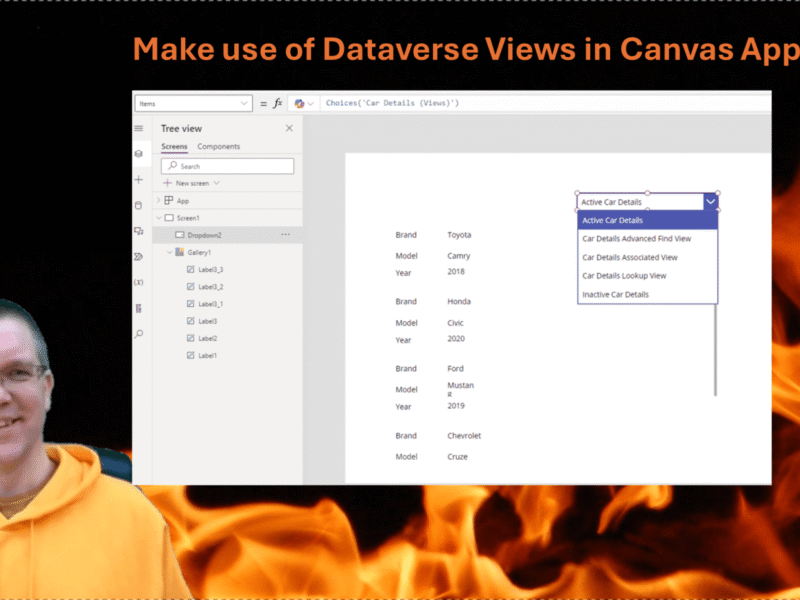Switch to the Components tab
Viewport: 800px width, 600px height.
(x=218, y=146)
